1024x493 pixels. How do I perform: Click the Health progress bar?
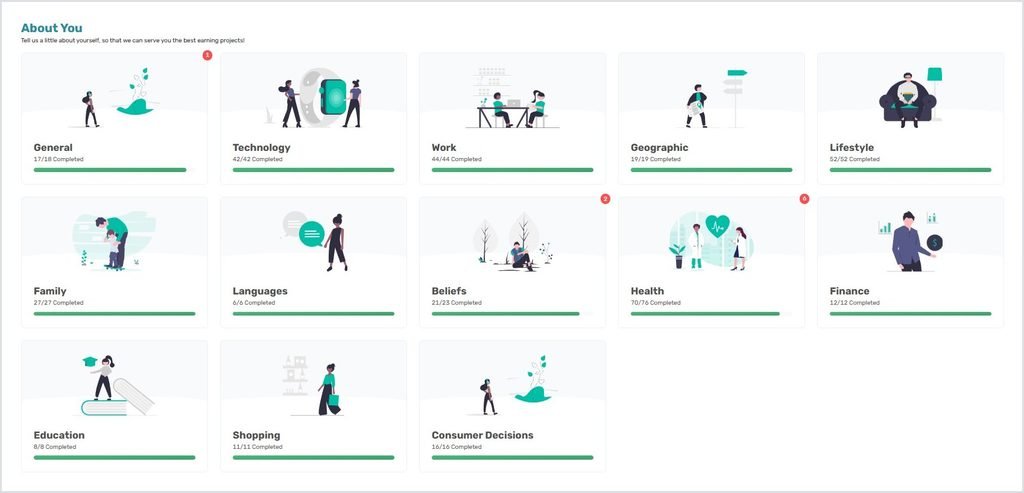pos(711,313)
